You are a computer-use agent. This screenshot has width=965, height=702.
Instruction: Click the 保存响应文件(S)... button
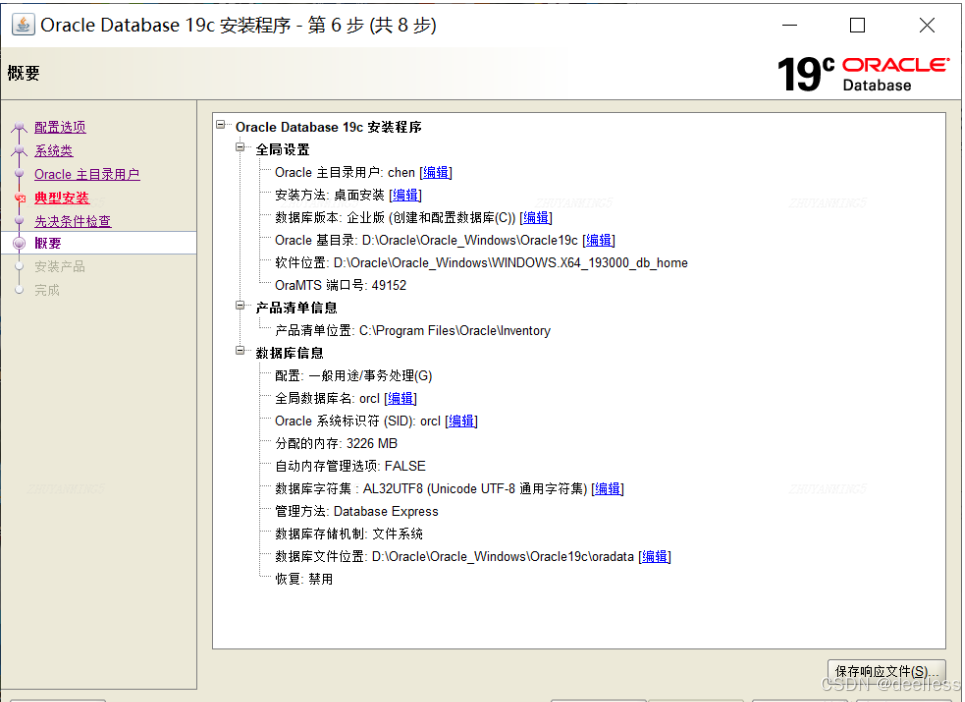[x=887, y=671]
